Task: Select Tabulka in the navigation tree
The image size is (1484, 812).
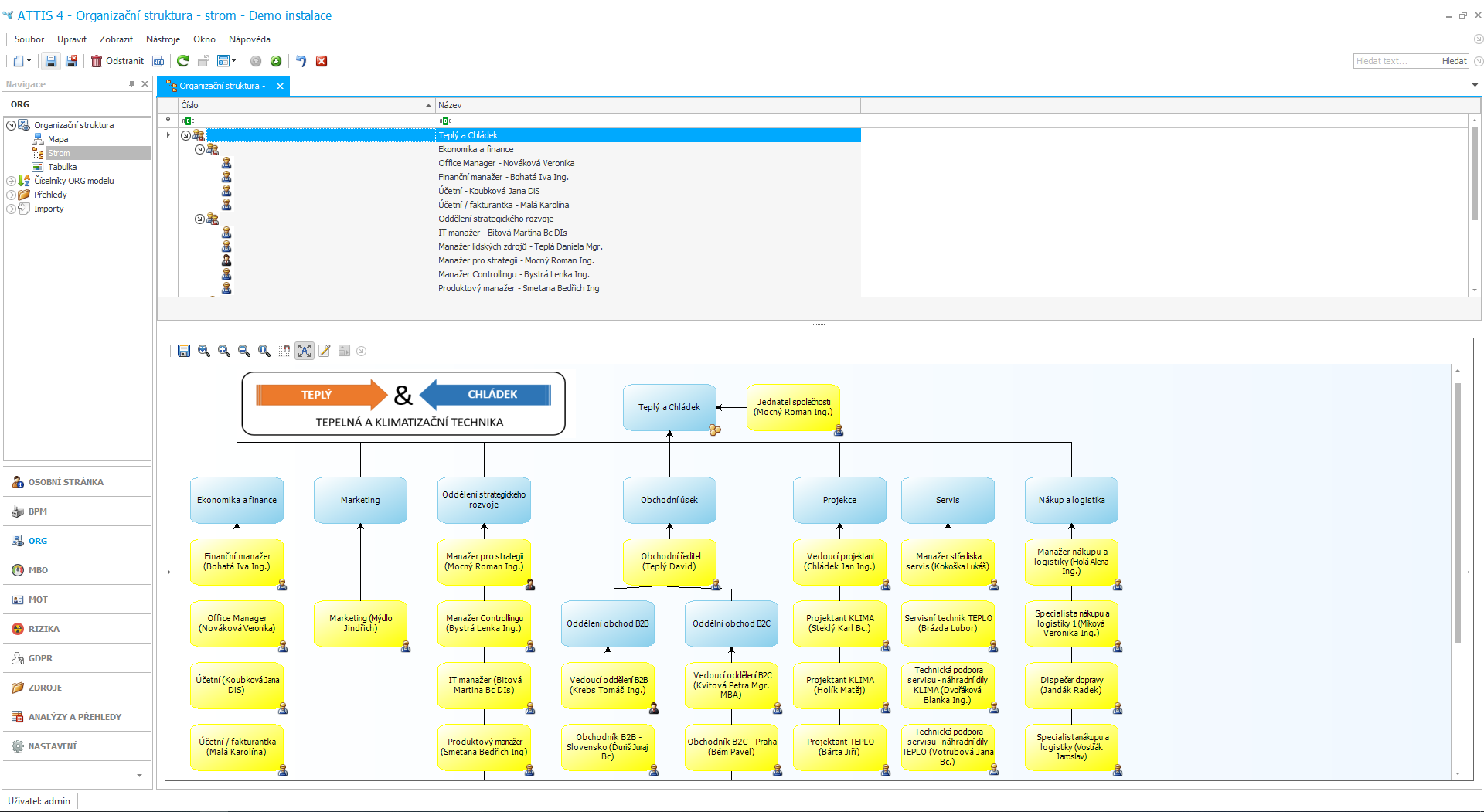Action: [x=63, y=167]
